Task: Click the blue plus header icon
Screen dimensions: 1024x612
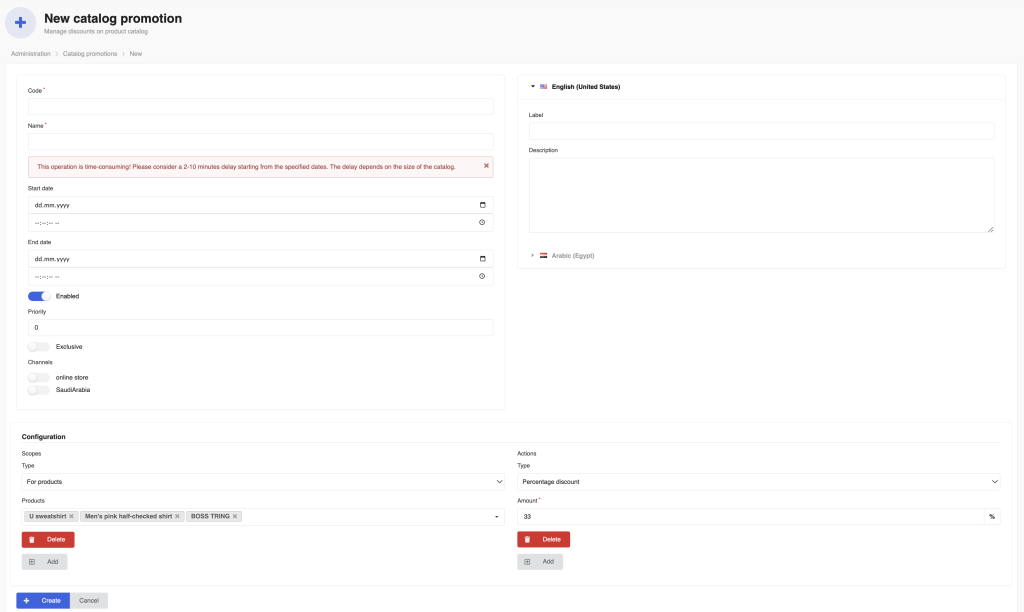Action: click(x=20, y=23)
